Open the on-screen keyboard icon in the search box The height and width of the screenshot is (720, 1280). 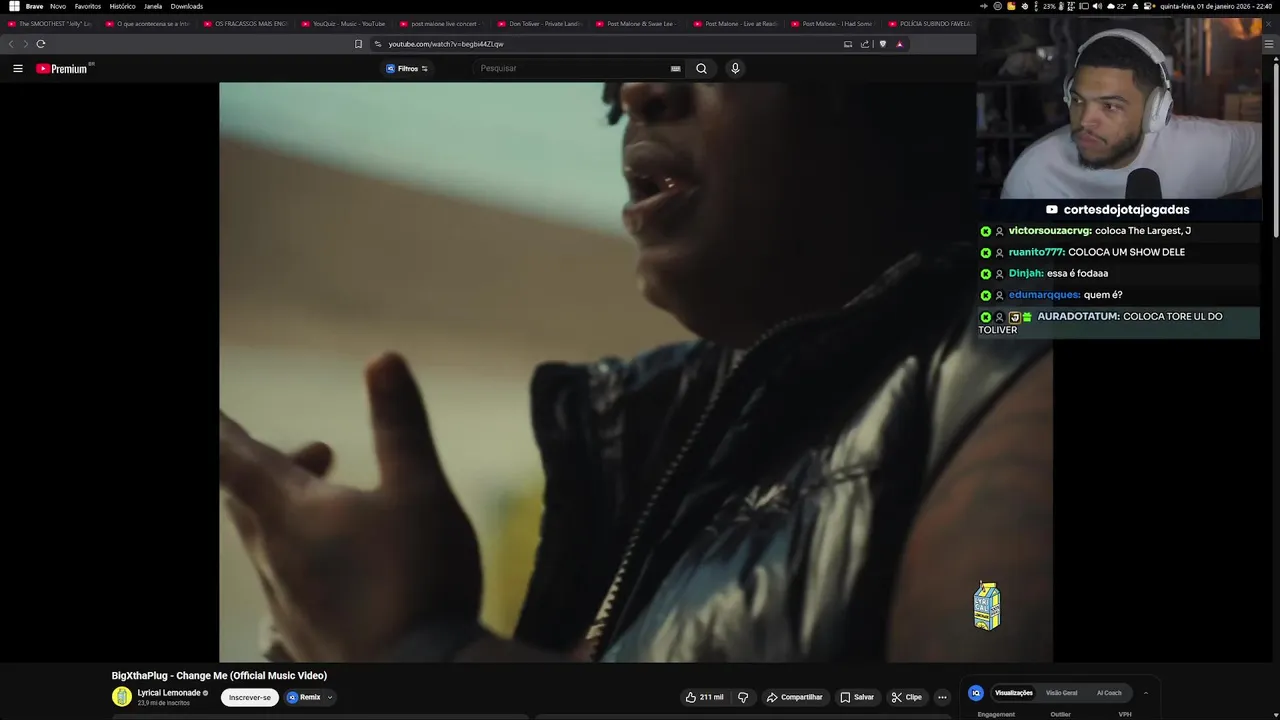point(676,69)
